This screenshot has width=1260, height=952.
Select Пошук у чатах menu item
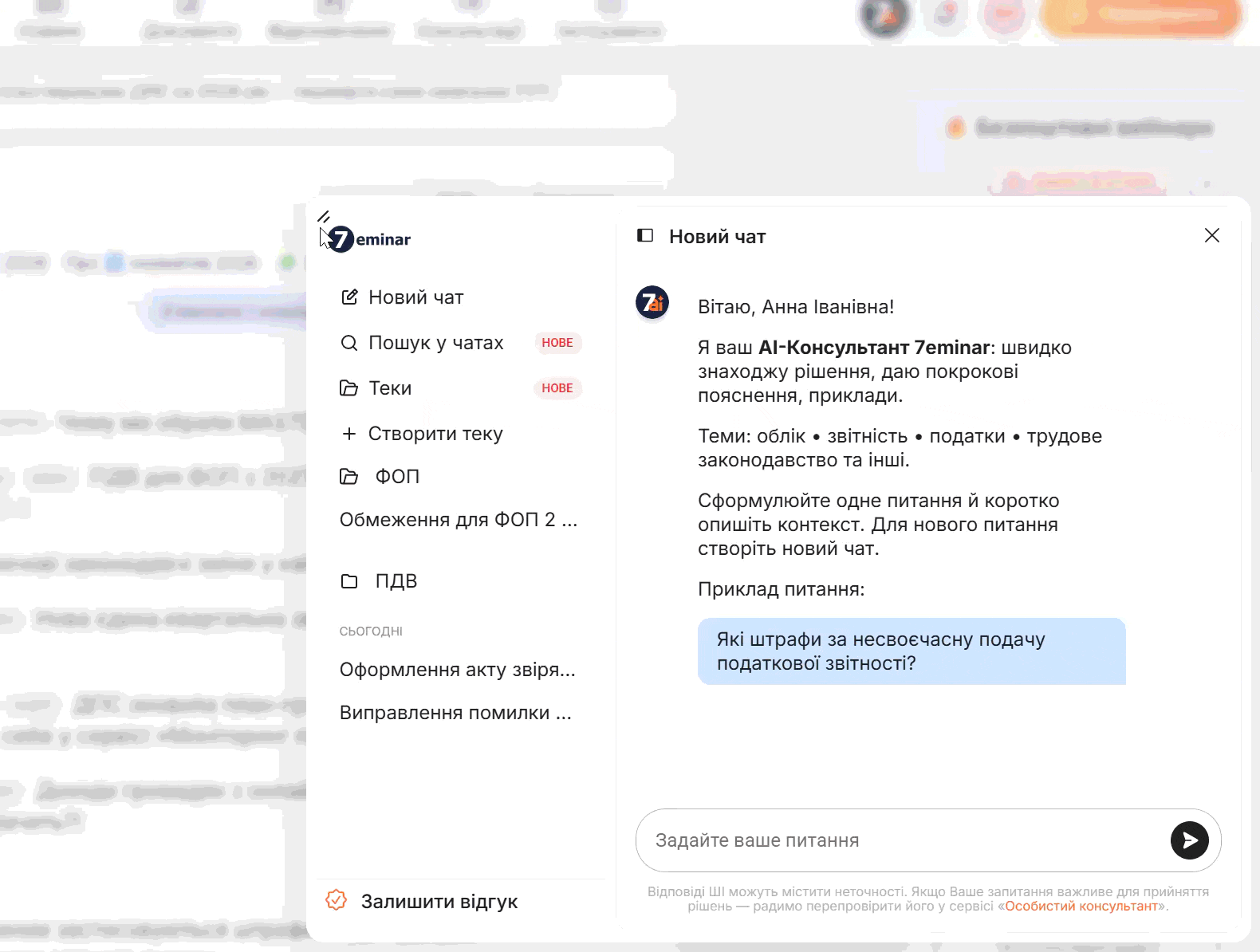click(x=435, y=343)
